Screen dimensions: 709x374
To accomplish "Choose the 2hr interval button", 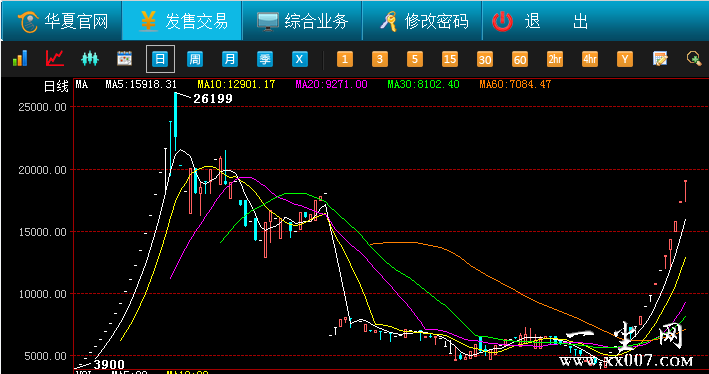I will tap(555, 59).
